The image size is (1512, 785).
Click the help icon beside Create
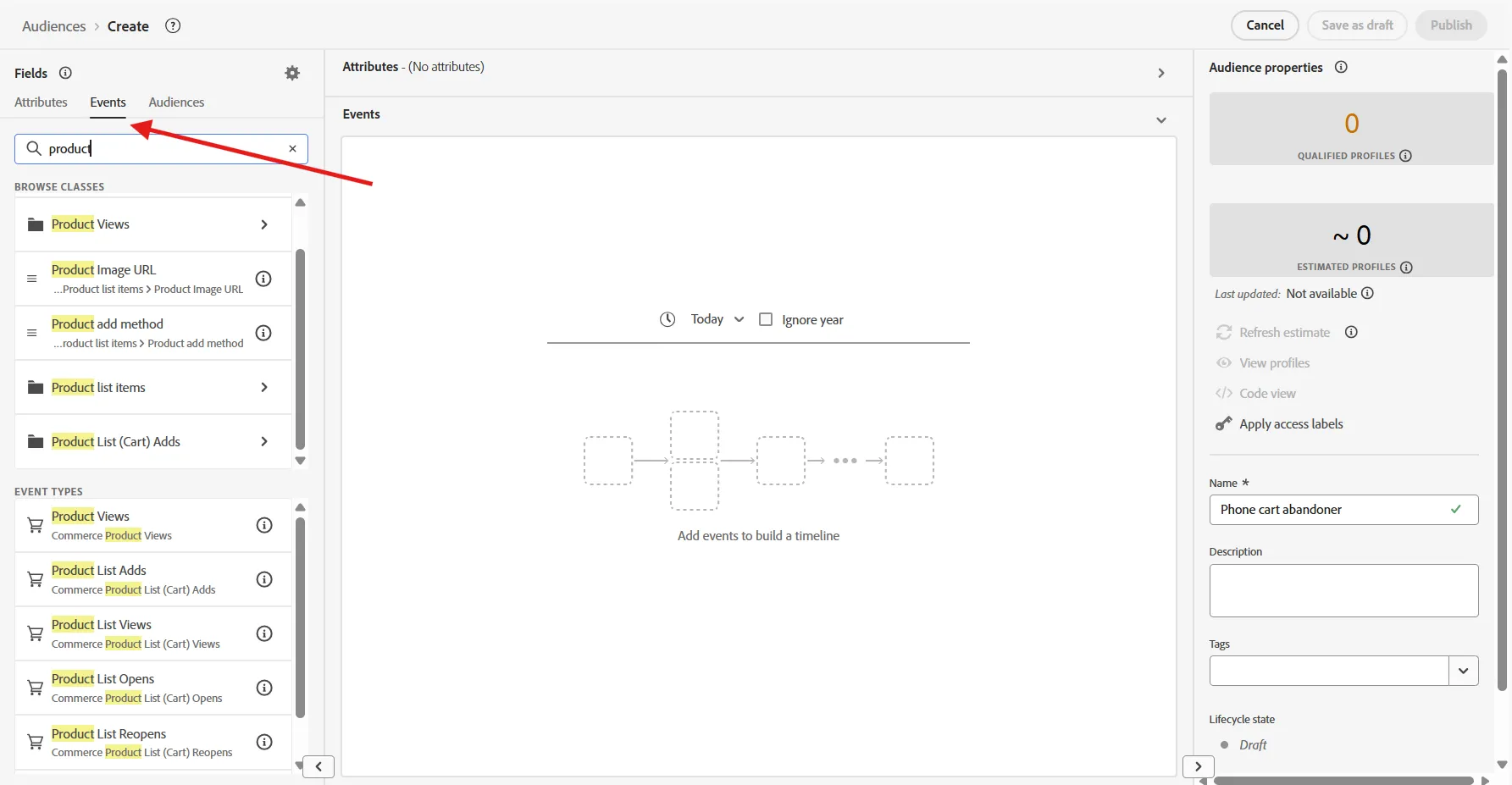click(x=173, y=25)
